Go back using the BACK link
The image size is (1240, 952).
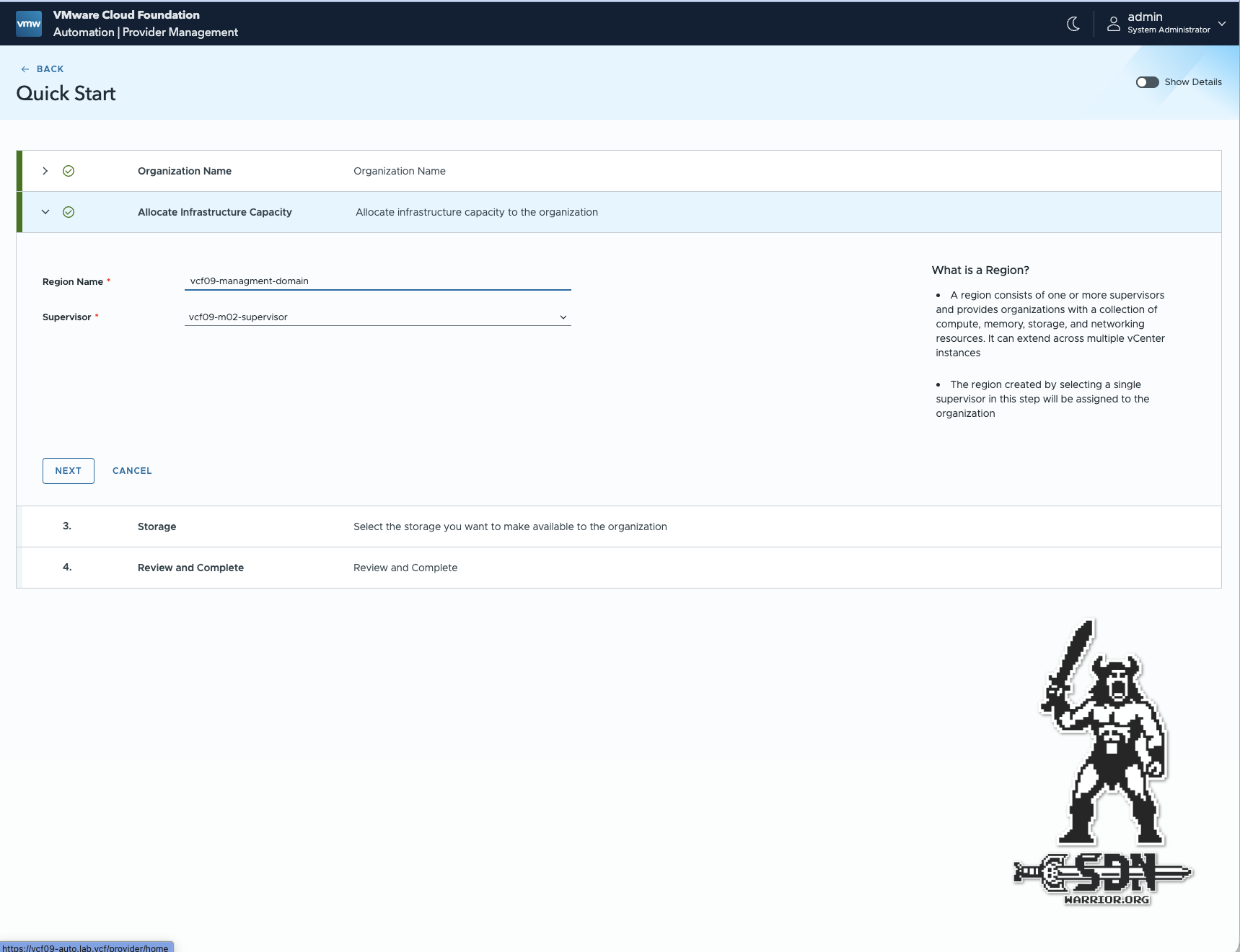(x=50, y=69)
